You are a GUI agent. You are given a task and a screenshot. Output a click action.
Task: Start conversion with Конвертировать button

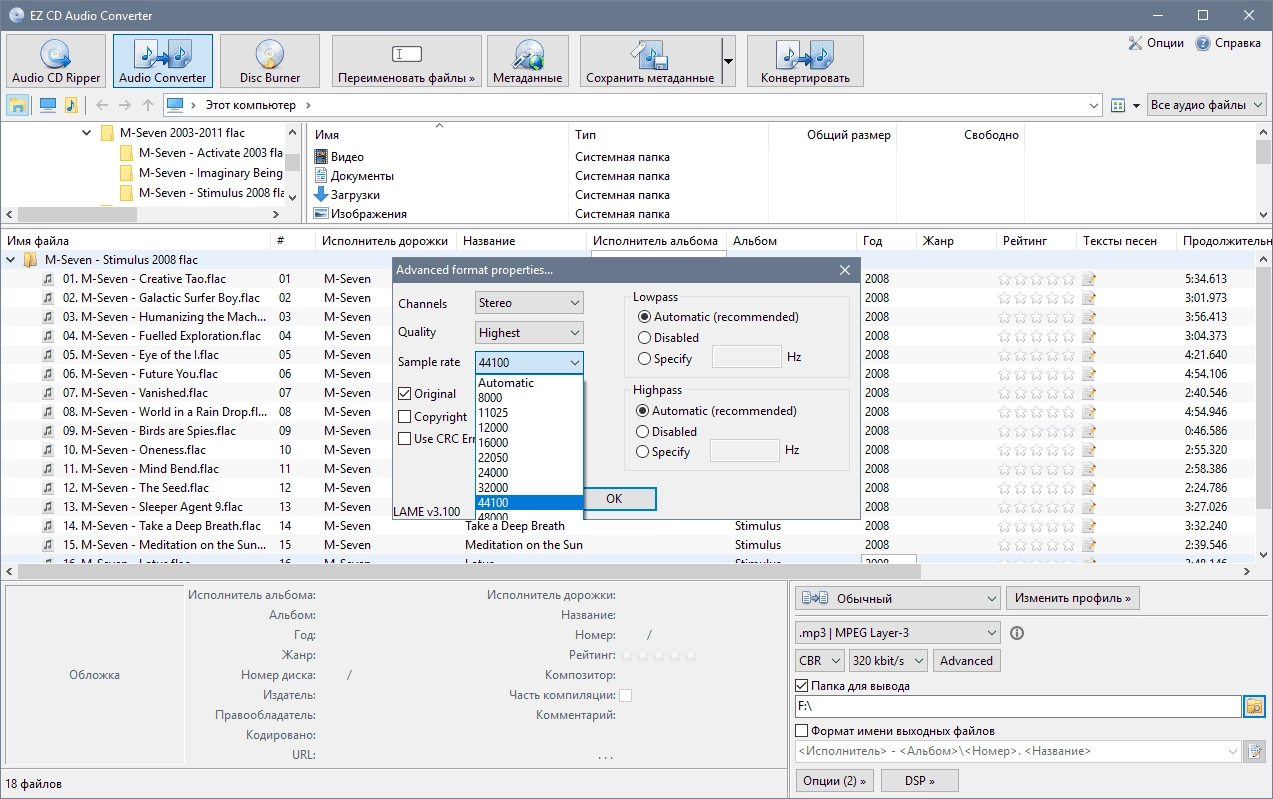pos(805,61)
